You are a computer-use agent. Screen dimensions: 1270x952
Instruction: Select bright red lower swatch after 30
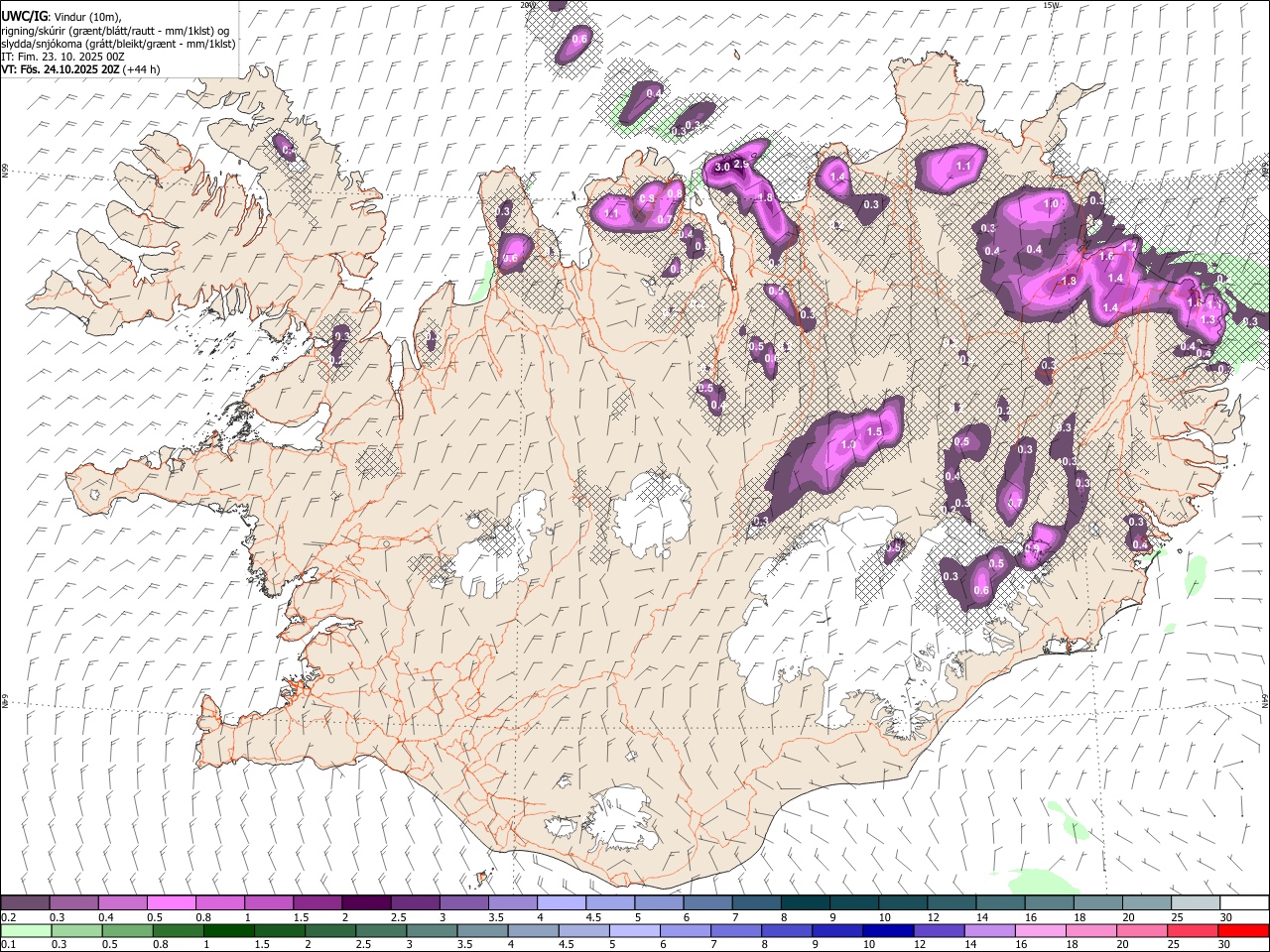[x=1243, y=930]
